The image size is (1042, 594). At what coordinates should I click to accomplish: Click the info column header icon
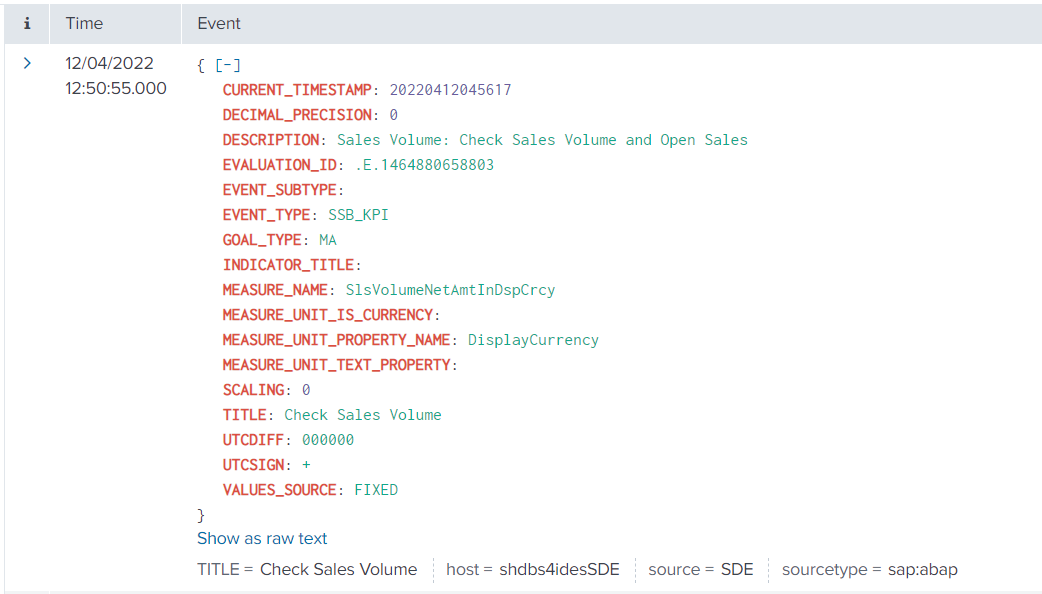click(27, 23)
